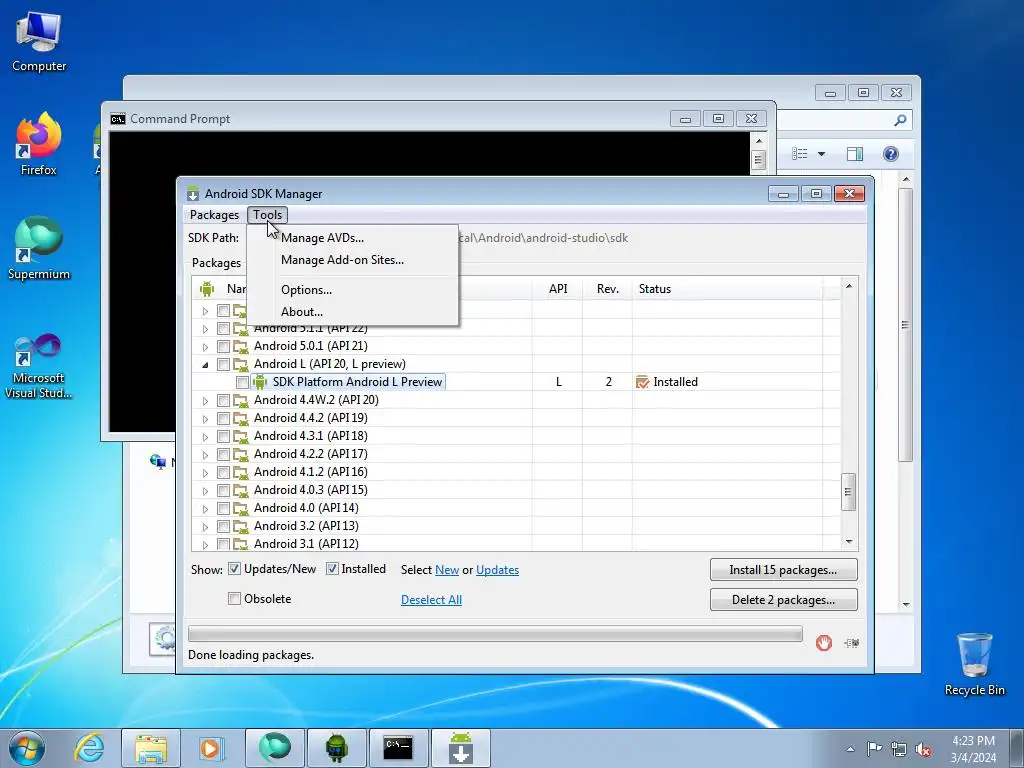Select About in the Tools menu
This screenshot has height=768, width=1024.
click(302, 312)
